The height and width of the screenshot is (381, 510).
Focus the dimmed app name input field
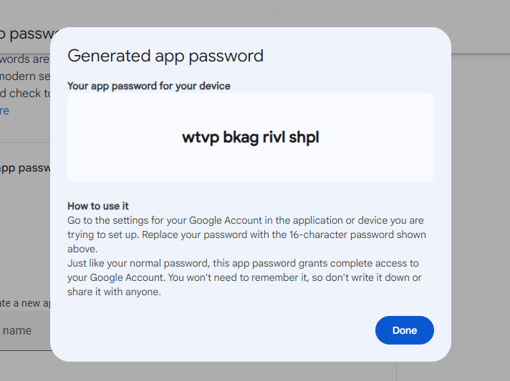(x=25, y=331)
